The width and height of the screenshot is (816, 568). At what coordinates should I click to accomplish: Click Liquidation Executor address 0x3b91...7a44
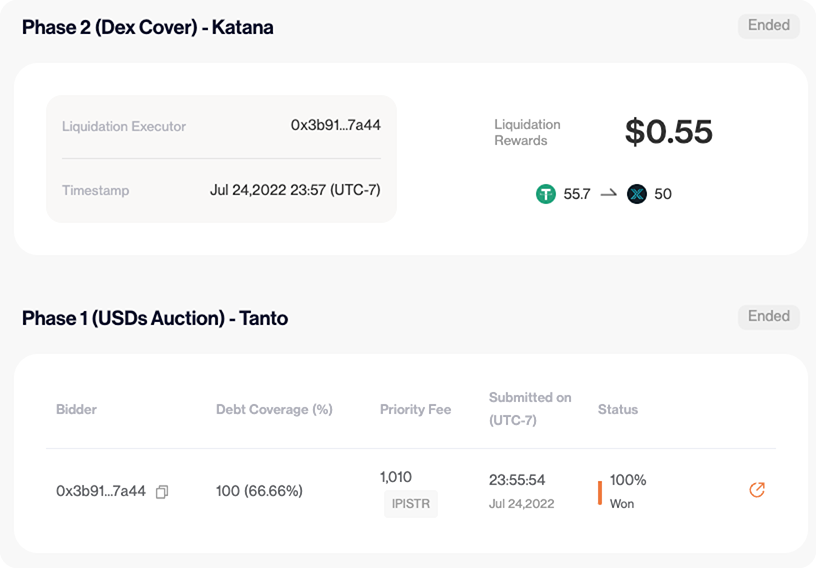(335, 125)
